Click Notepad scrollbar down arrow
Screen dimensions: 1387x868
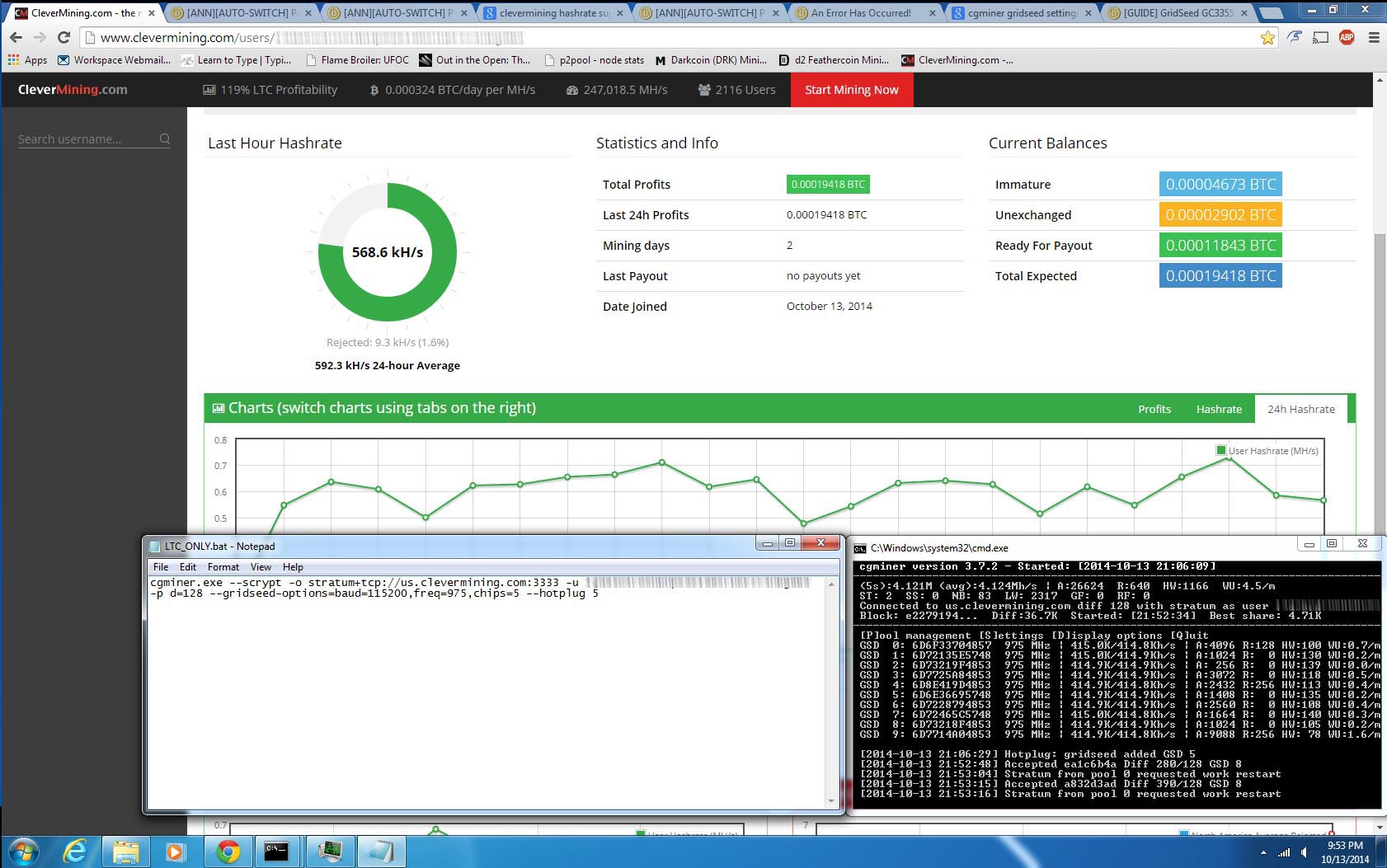(x=830, y=801)
